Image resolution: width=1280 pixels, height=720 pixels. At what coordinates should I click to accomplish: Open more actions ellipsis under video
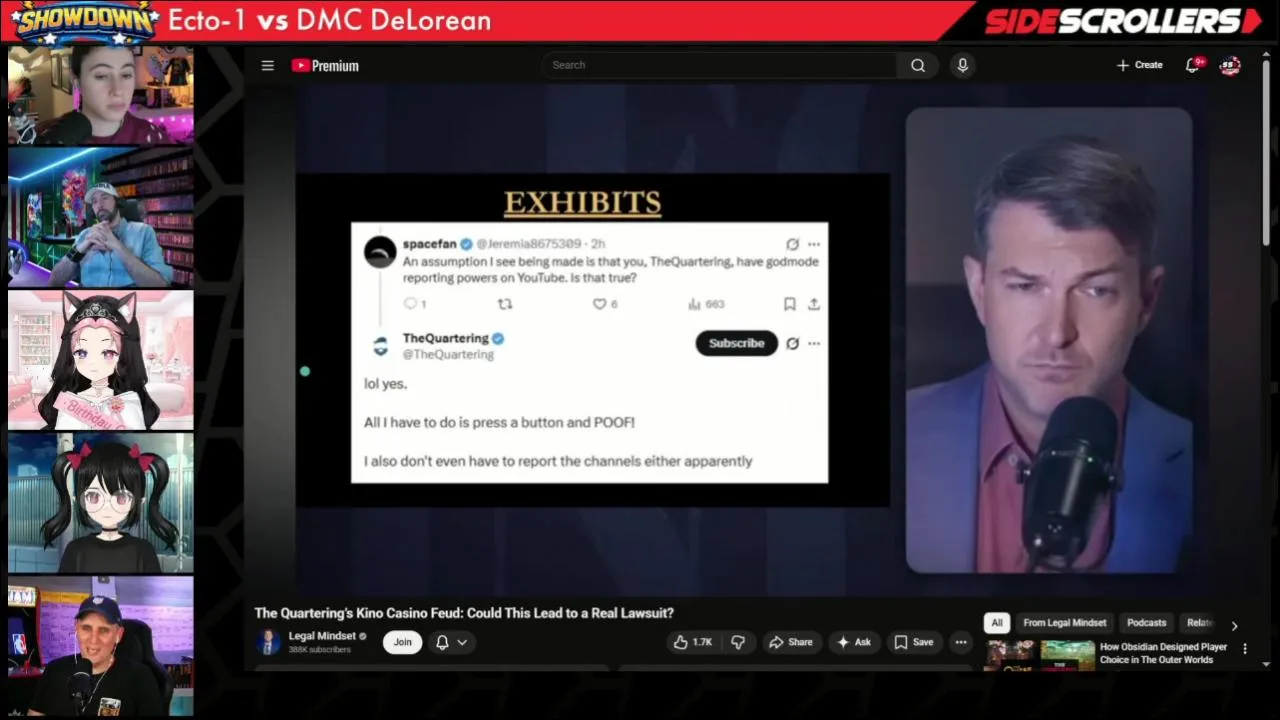pos(961,642)
